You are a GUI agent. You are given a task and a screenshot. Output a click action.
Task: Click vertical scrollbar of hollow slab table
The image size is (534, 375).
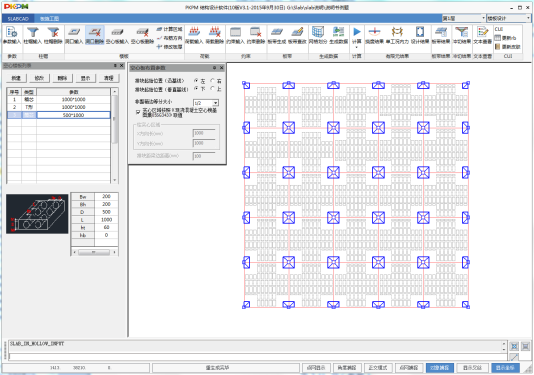[x=114, y=136]
